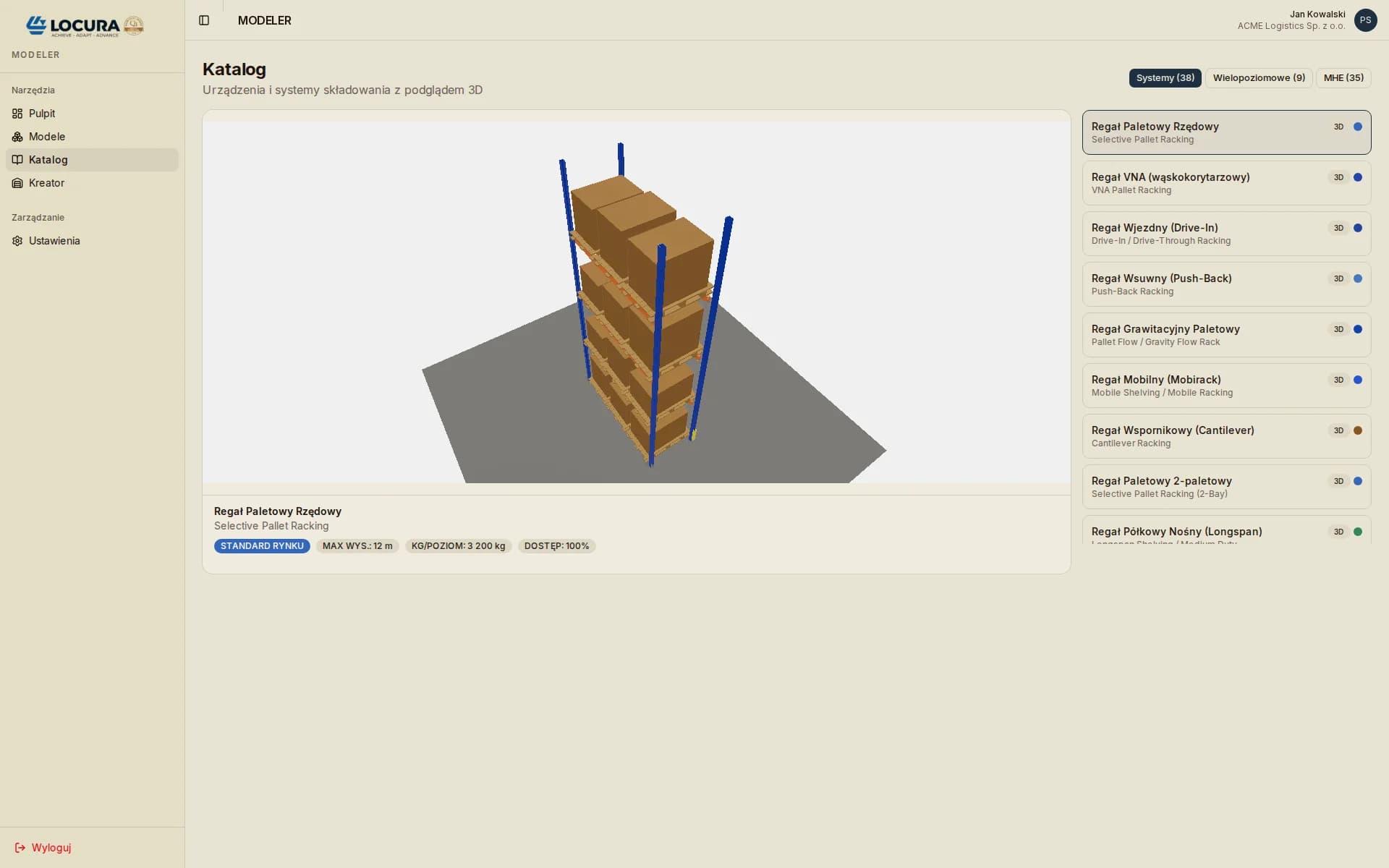Click the STANDARD RYNKU badge
Image resolution: width=1389 pixels, height=868 pixels.
click(262, 546)
